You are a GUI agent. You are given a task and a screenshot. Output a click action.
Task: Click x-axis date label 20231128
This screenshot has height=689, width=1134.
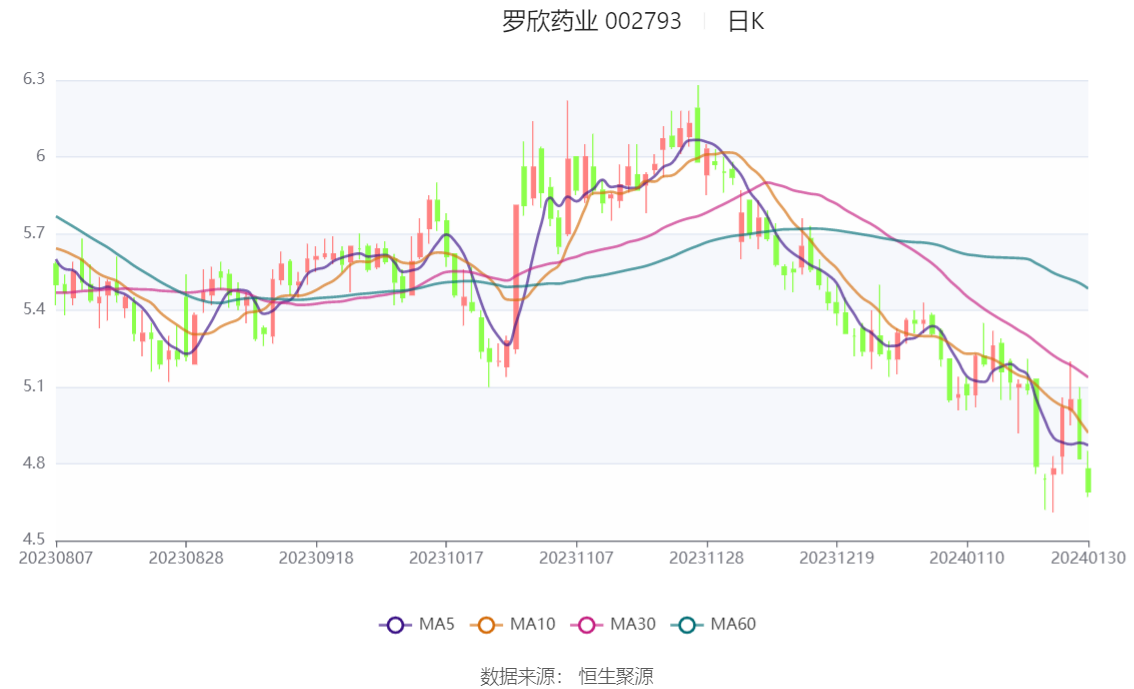point(707,558)
